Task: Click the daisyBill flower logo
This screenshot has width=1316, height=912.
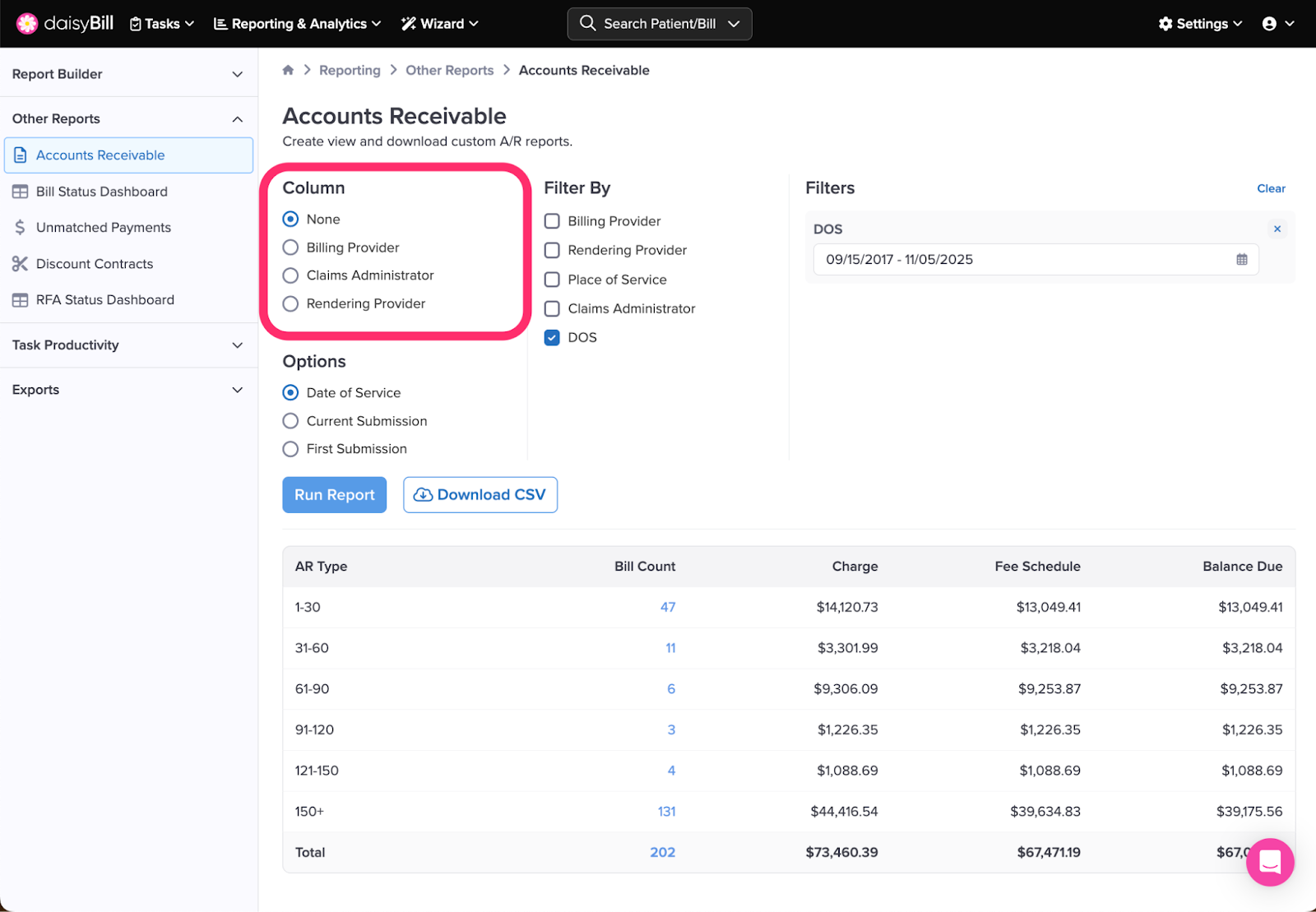Action: [x=27, y=24]
